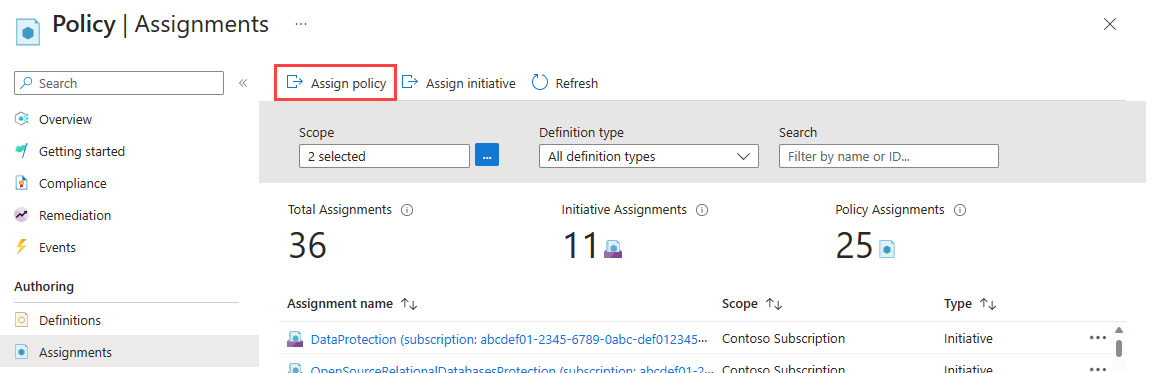Click the Refresh circular arrow icon
1159x373 pixels.
(540, 83)
